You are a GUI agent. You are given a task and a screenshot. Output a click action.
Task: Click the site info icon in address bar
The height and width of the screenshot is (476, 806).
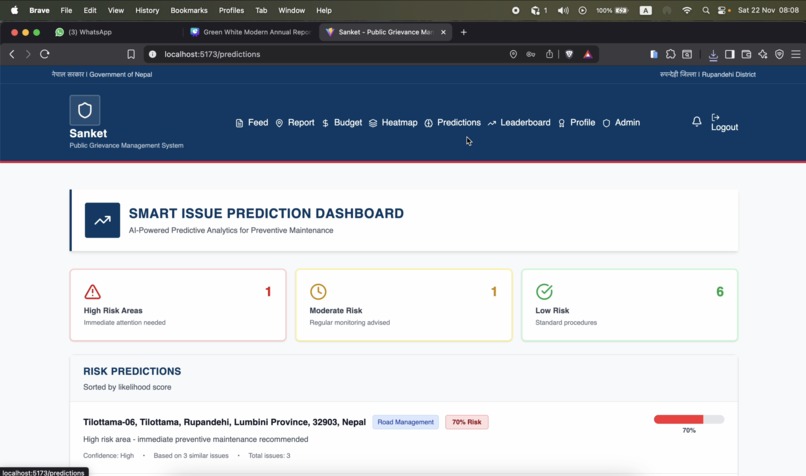[x=153, y=54]
